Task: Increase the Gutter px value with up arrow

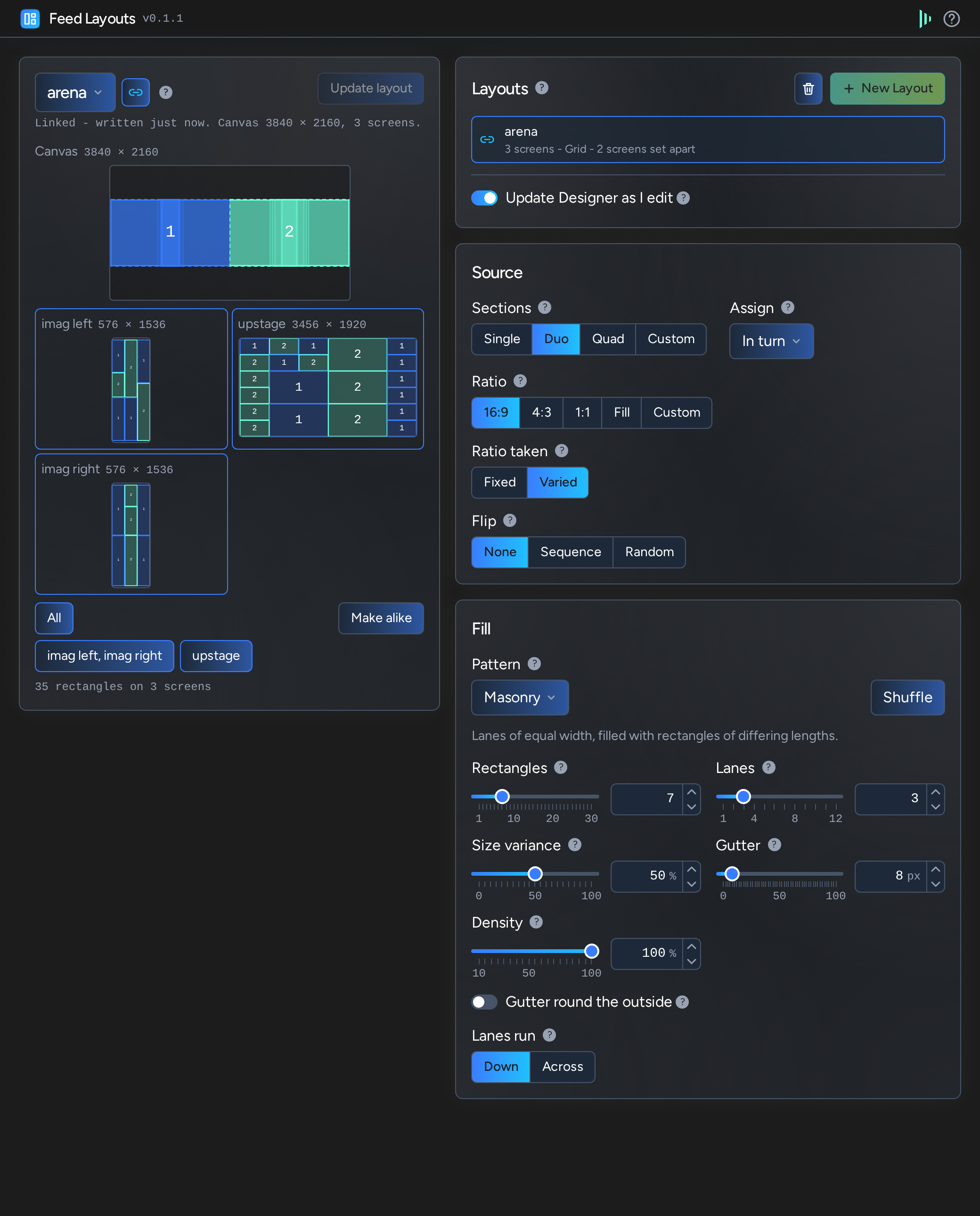Action: click(935, 869)
